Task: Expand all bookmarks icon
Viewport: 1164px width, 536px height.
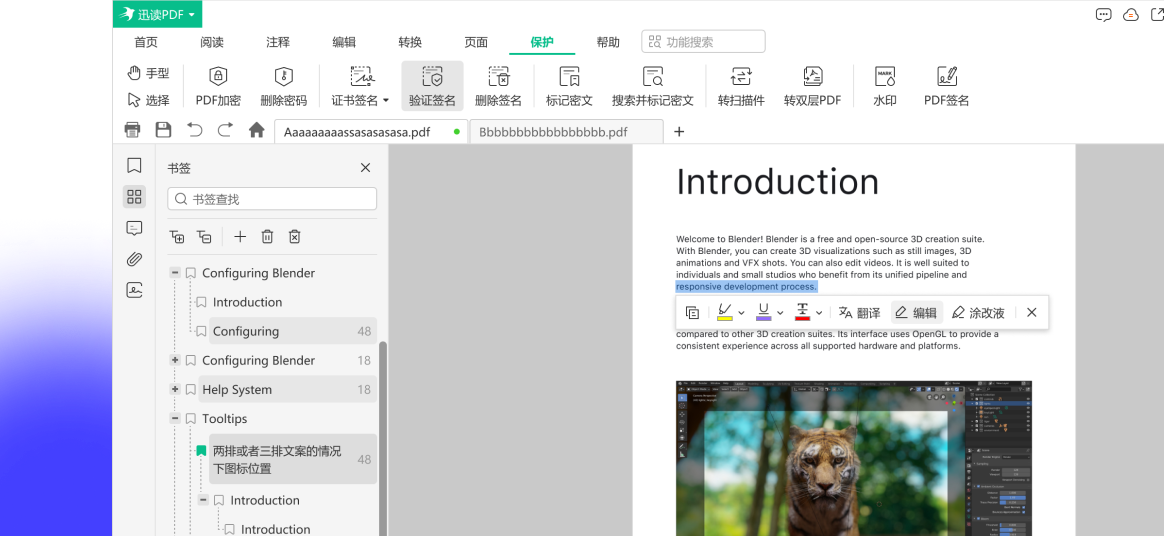Action: click(x=177, y=237)
